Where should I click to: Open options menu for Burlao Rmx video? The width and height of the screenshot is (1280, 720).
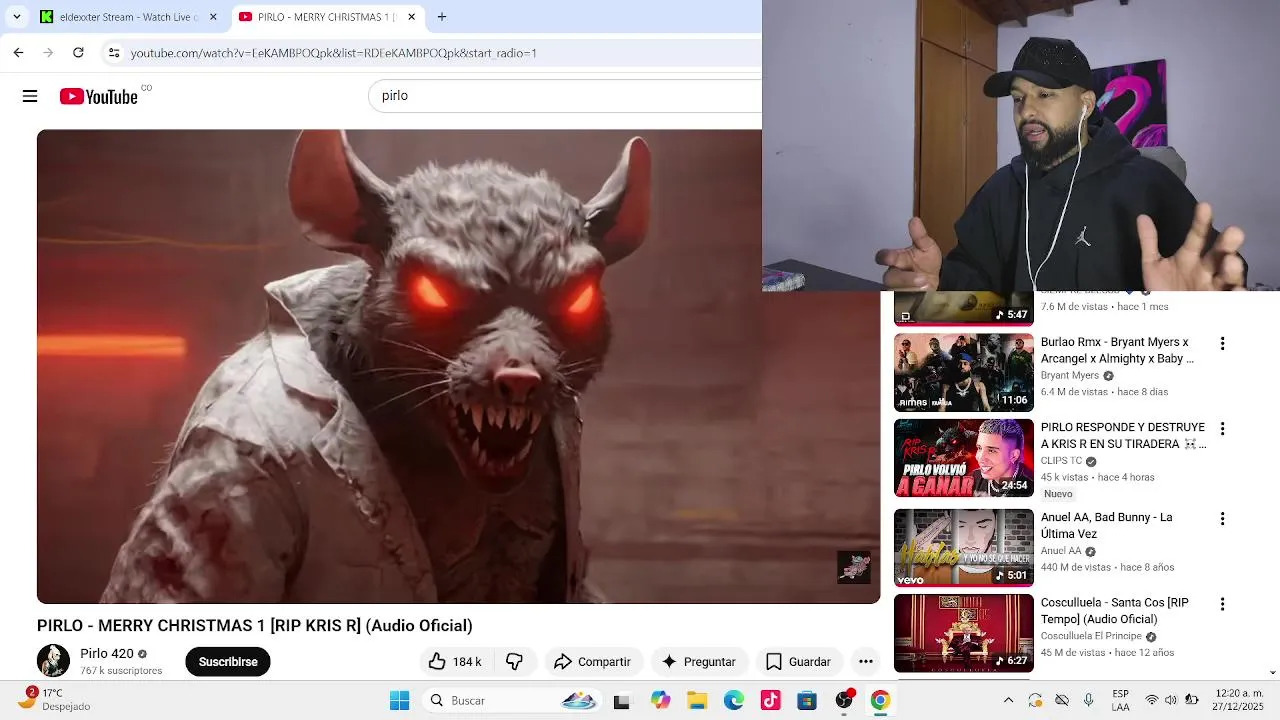pos(1222,343)
